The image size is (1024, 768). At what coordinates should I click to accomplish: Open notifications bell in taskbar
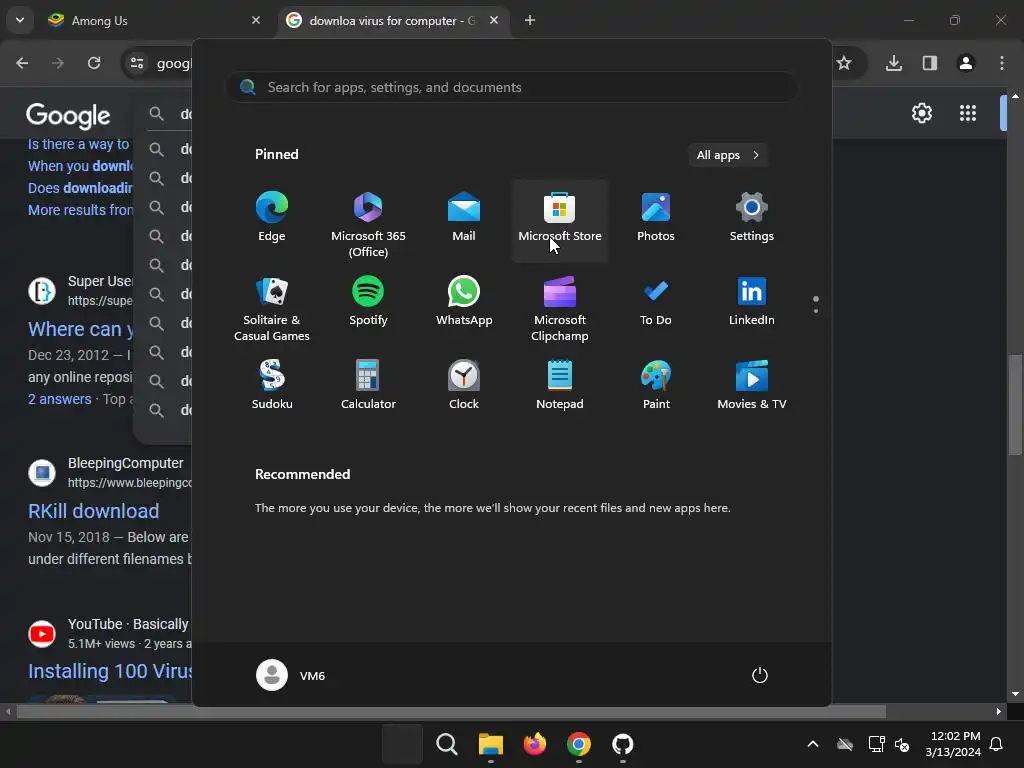[x=997, y=744]
